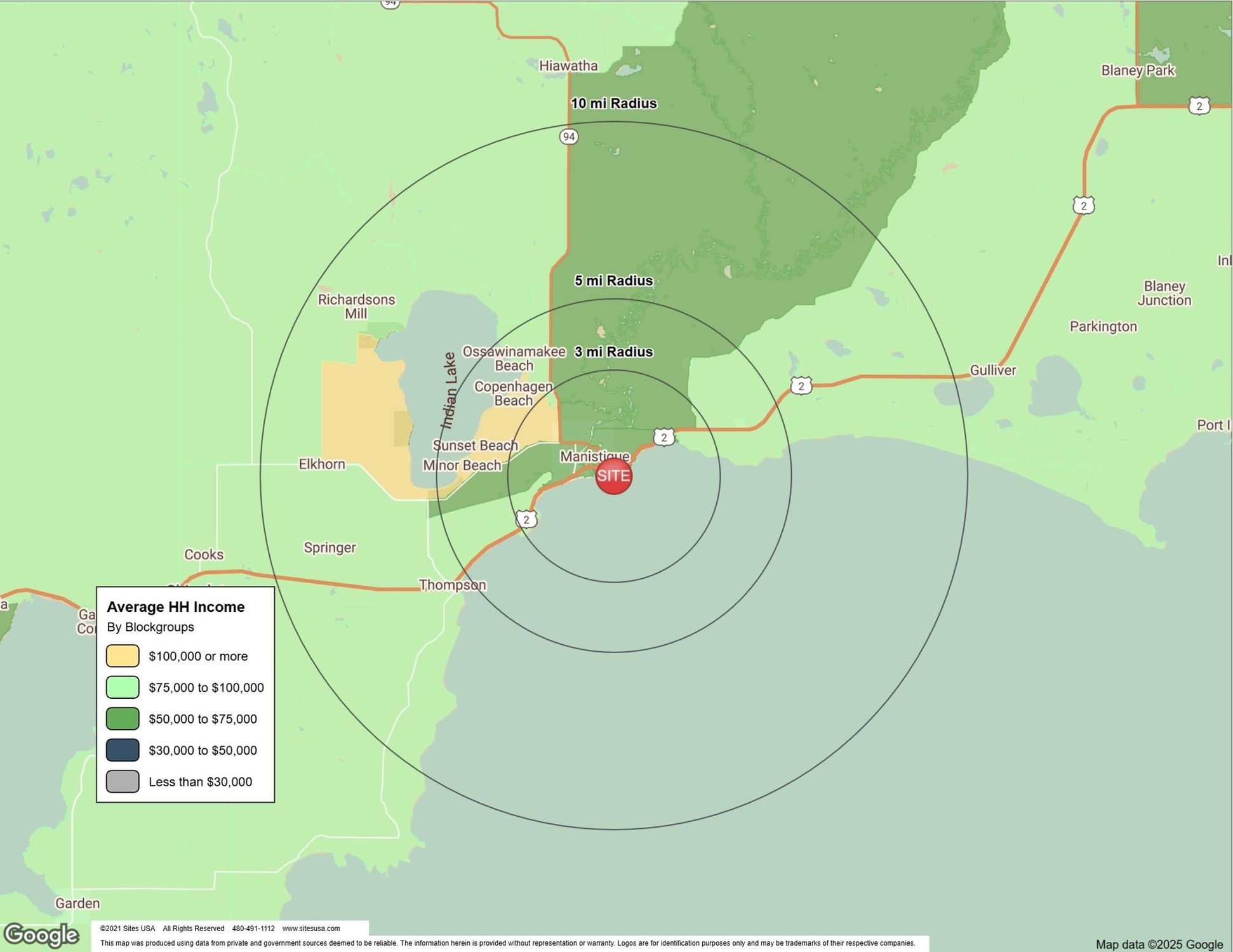Click the US 2 shield west of Gulliver
Image resolution: width=1233 pixels, height=952 pixels.
coord(801,385)
